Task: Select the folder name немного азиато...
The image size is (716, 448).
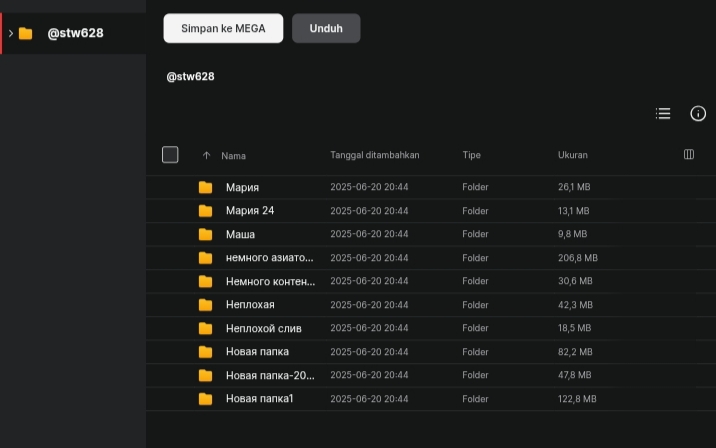Action: [x=269, y=258]
